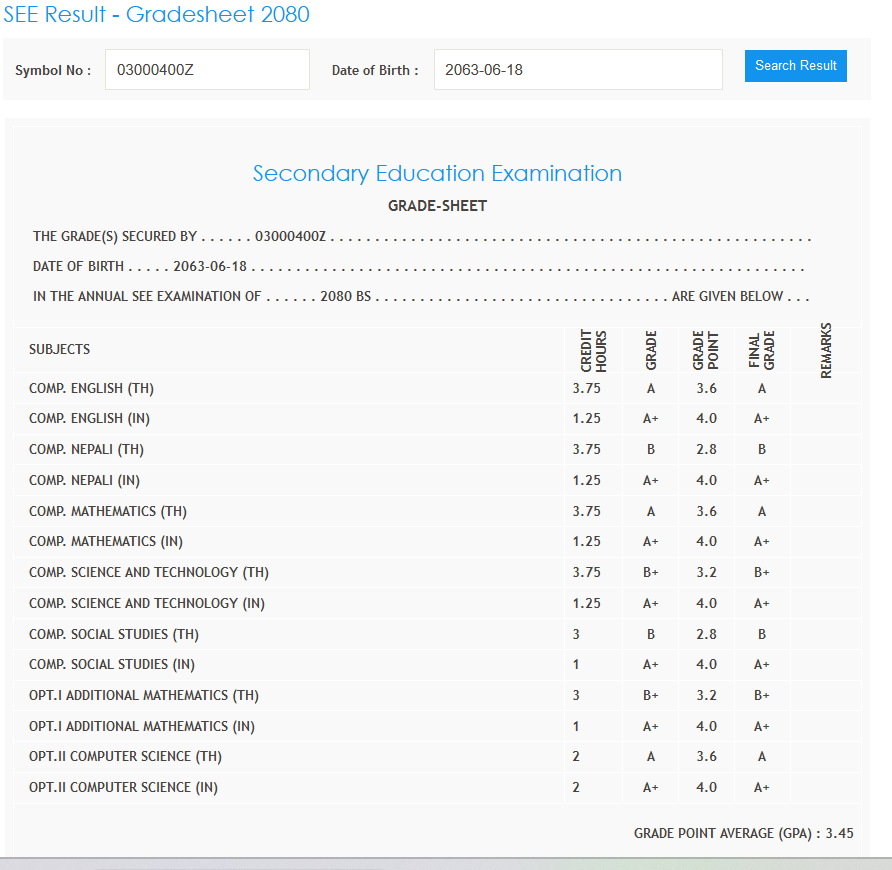
Task: Focus the Symbol No input field
Action: coord(207,70)
